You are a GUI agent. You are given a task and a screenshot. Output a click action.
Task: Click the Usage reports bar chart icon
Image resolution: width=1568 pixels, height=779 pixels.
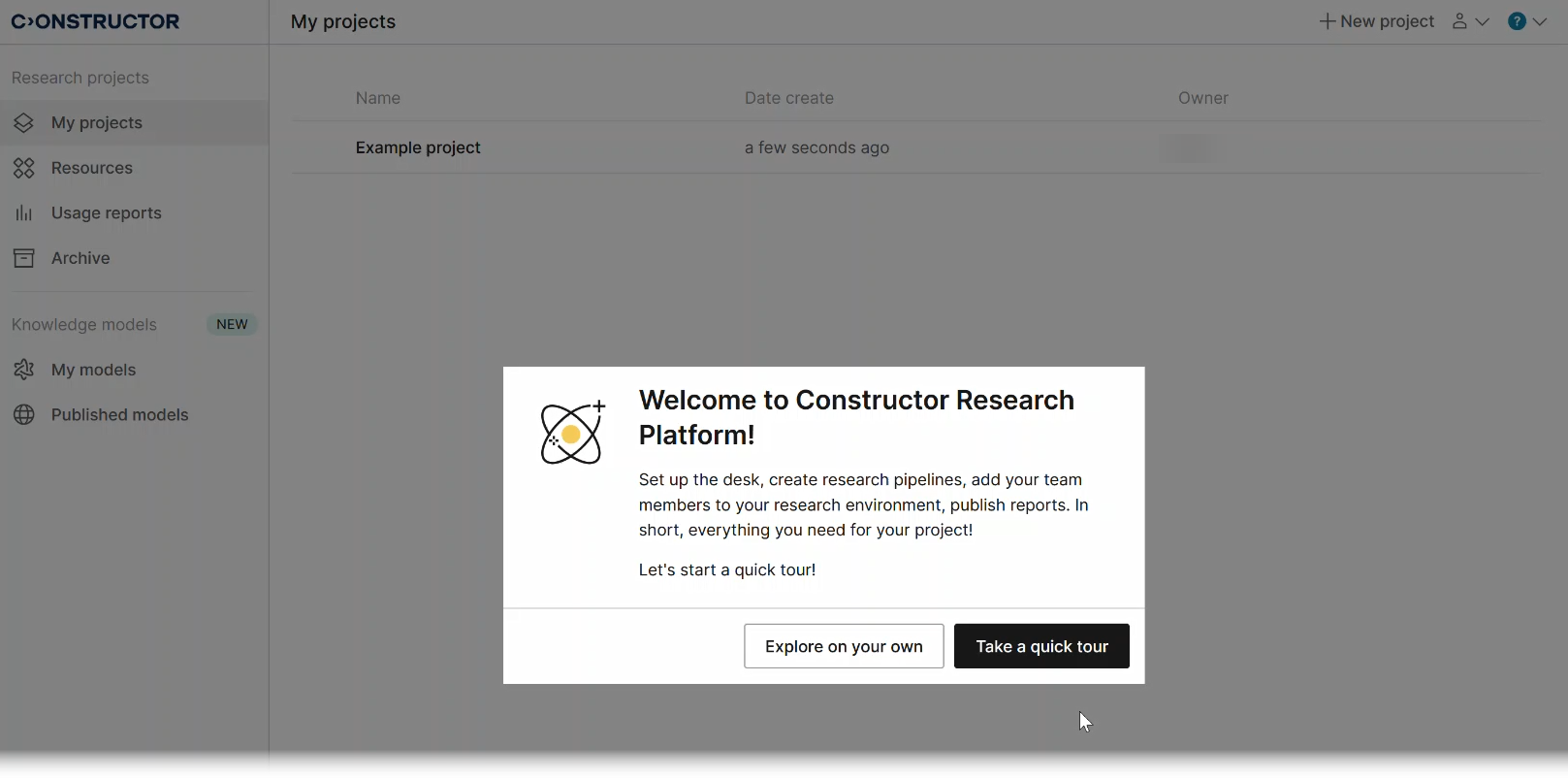pyautogui.click(x=24, y=213)
